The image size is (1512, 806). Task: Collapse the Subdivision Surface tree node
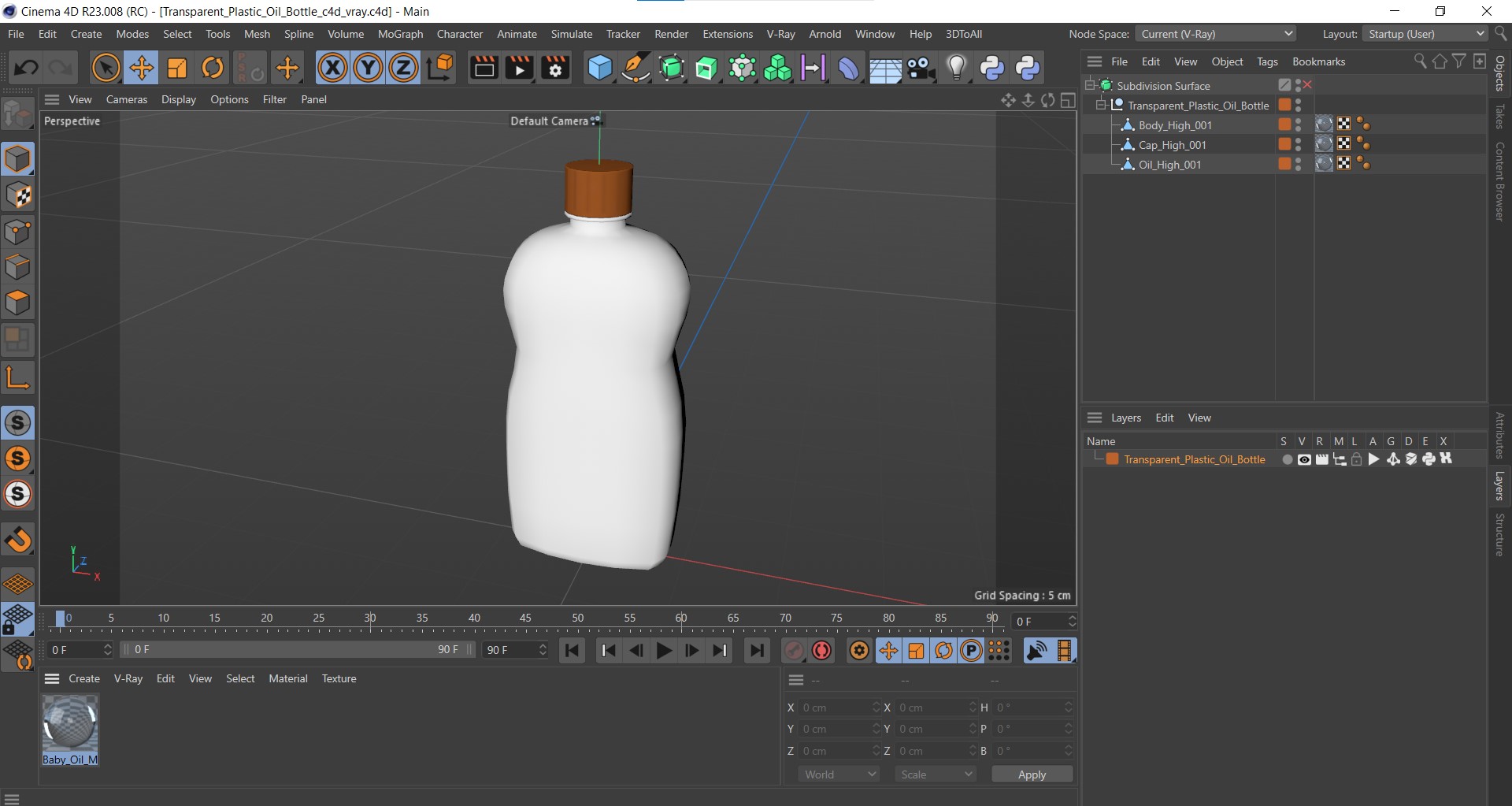point(1090,85)
